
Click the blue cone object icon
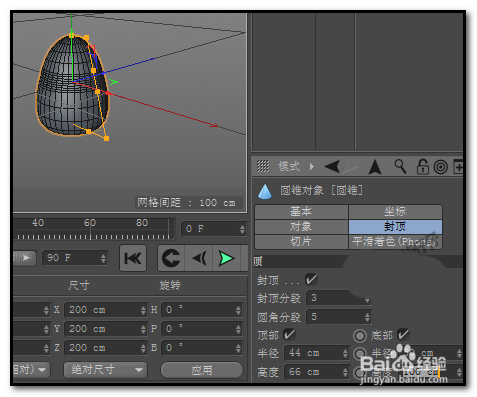(x=265, y=192)
